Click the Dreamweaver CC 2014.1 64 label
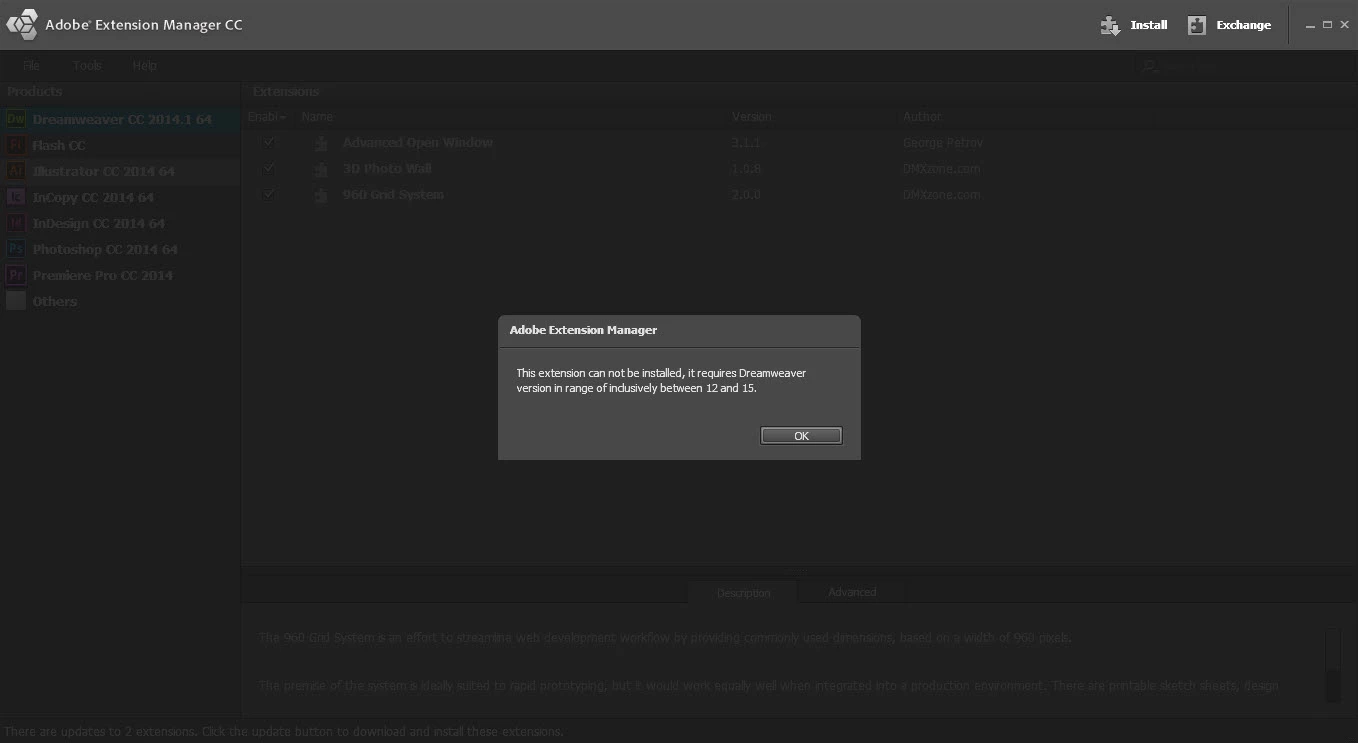 (x=122, y=119)
